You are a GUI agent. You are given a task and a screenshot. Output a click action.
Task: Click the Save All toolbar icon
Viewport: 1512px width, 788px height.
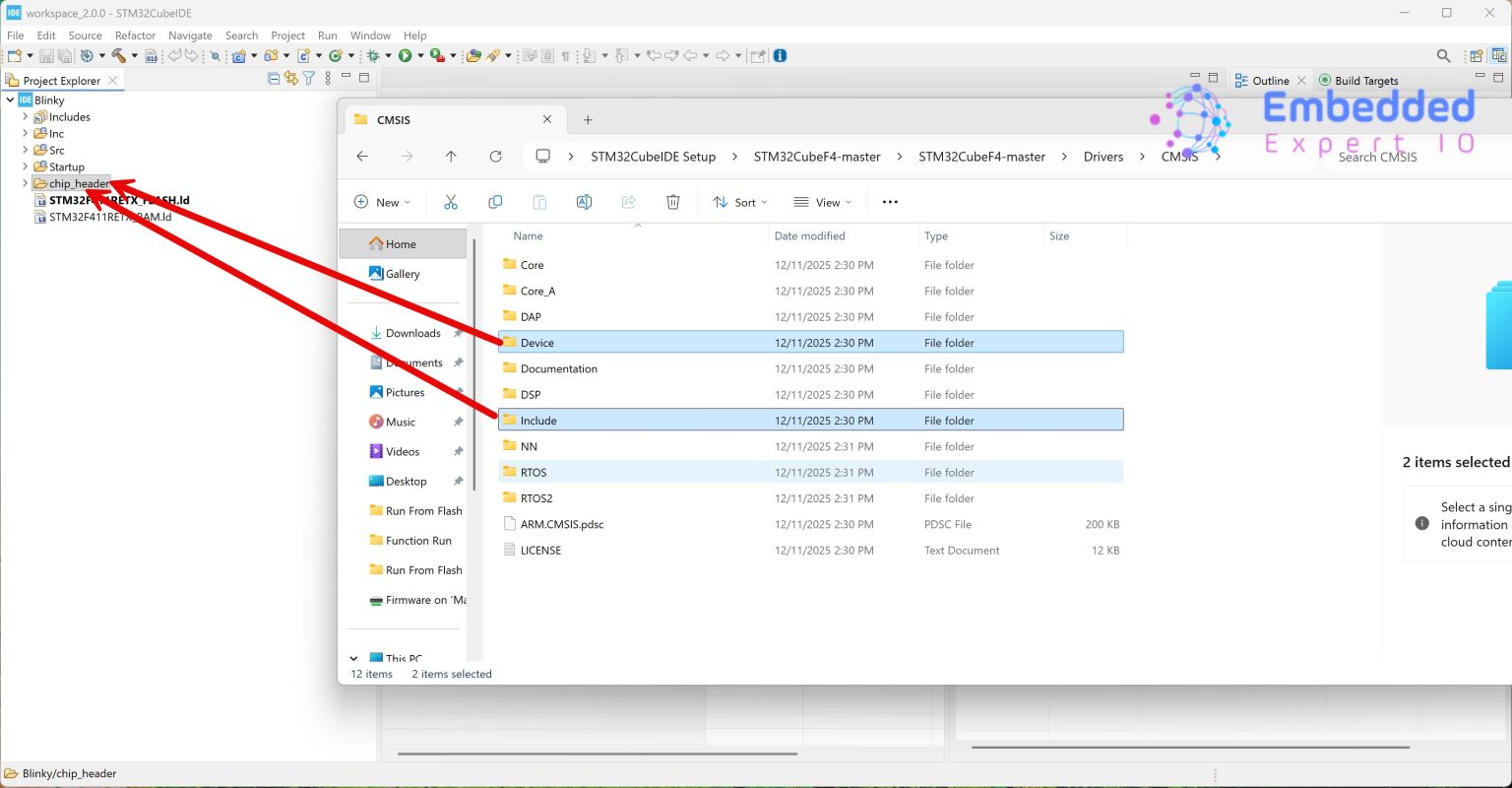click(x=66, y=55)
